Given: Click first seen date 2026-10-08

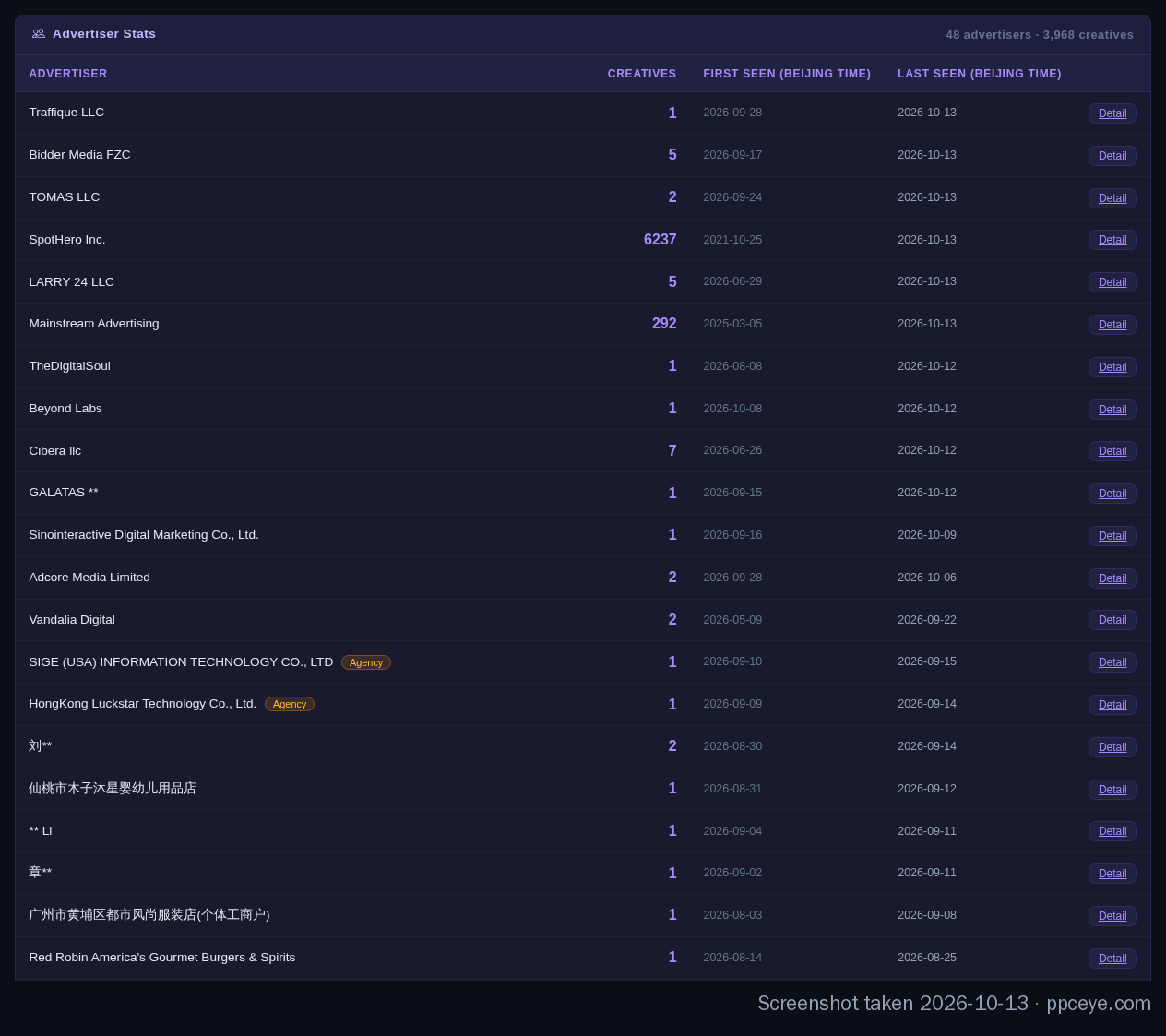Looking at the screenshot, I should [732, 409].
